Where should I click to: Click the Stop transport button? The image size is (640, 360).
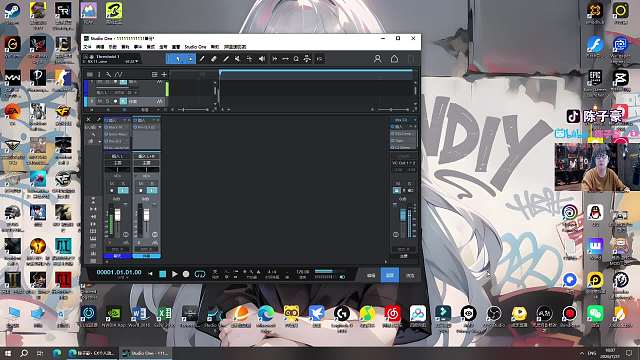162,274
